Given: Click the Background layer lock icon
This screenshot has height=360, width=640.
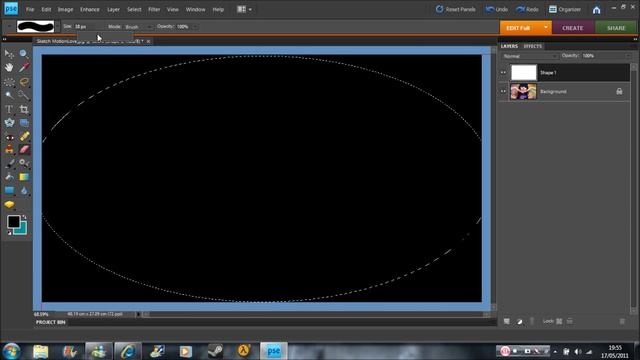Looking at the screenshot, I should pos(619,91).
